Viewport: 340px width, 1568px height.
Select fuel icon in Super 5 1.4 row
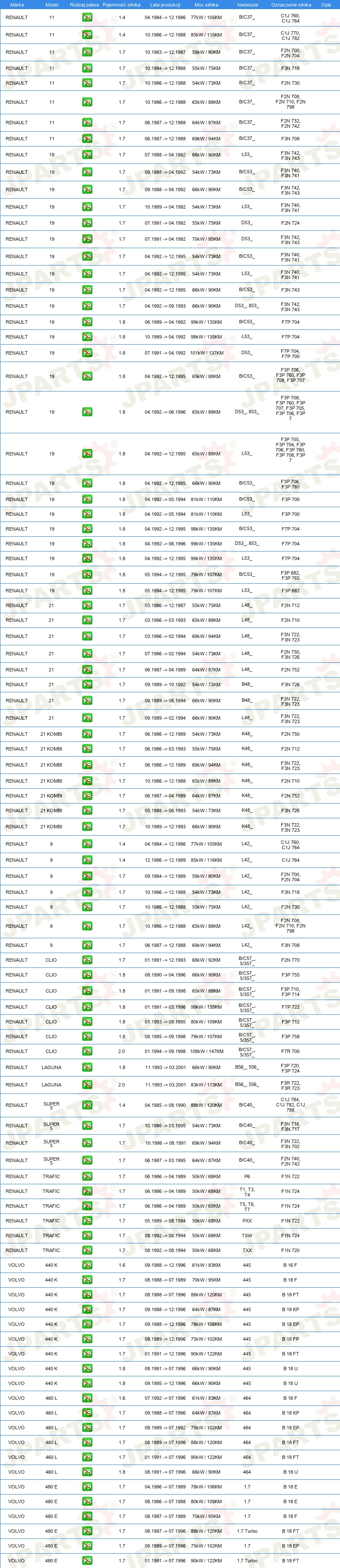[87, 1105]
